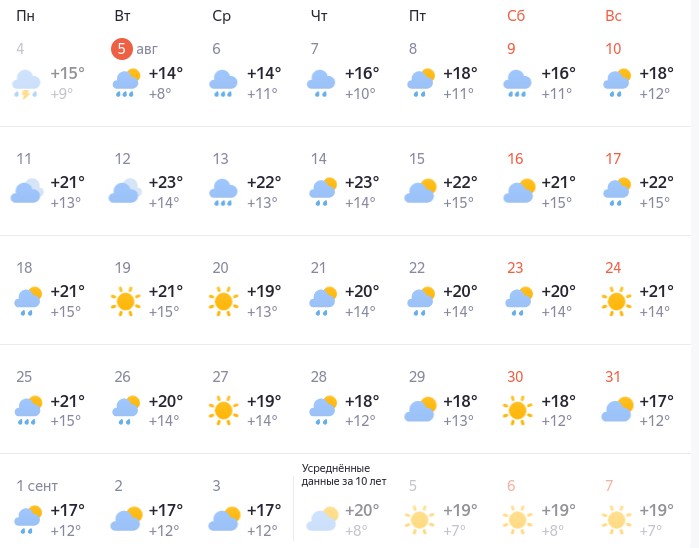The width and height of the screenshot is (699, 548).
Task: Open the forecast for Sunday 24
Action: tap(613, 267)
